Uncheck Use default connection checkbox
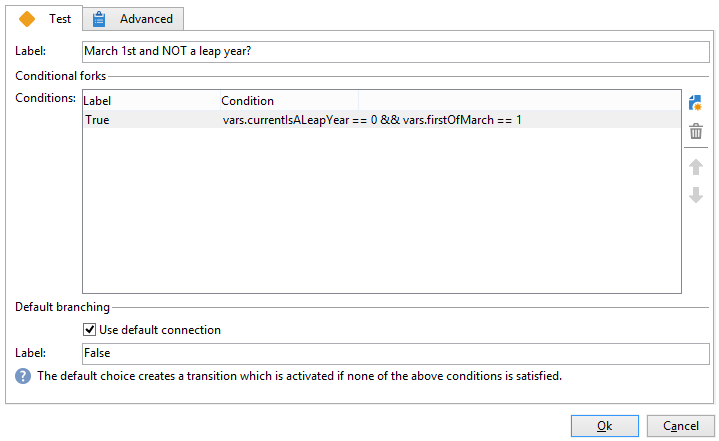719x441 pixels. tap(89, 330)
